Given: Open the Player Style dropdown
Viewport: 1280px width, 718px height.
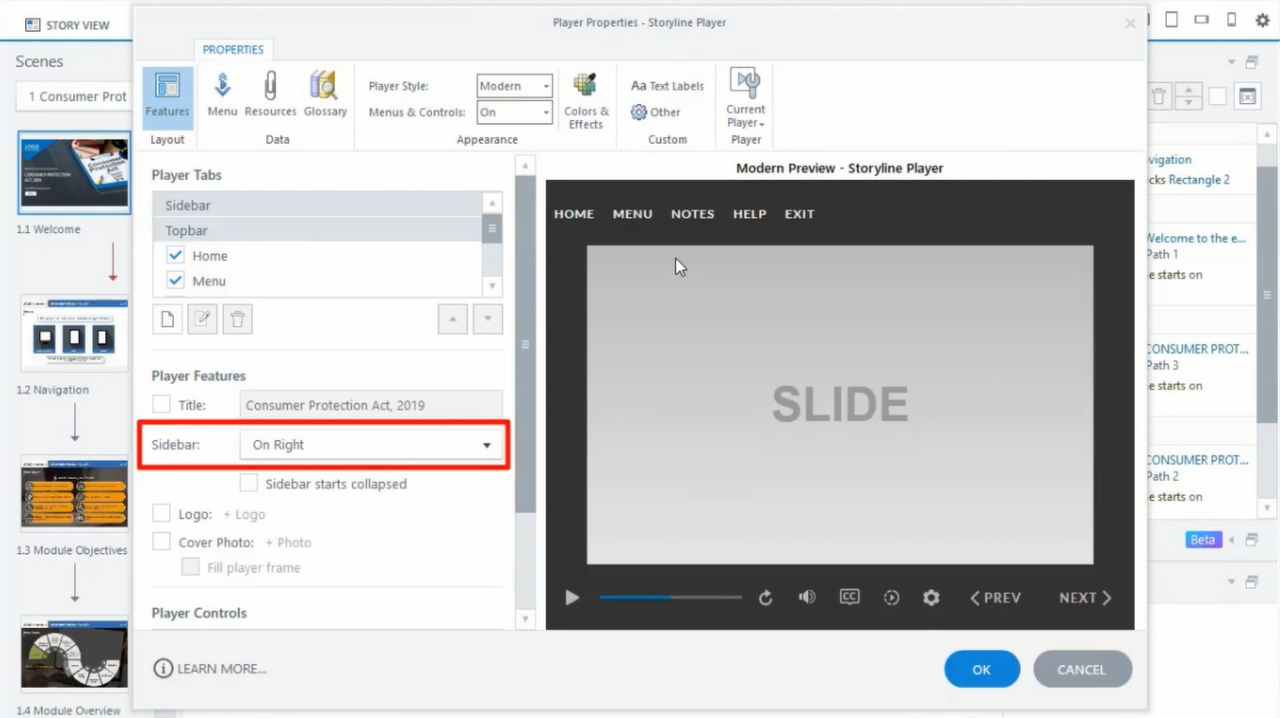Looking at the screenshot, I should pos(514,86).
